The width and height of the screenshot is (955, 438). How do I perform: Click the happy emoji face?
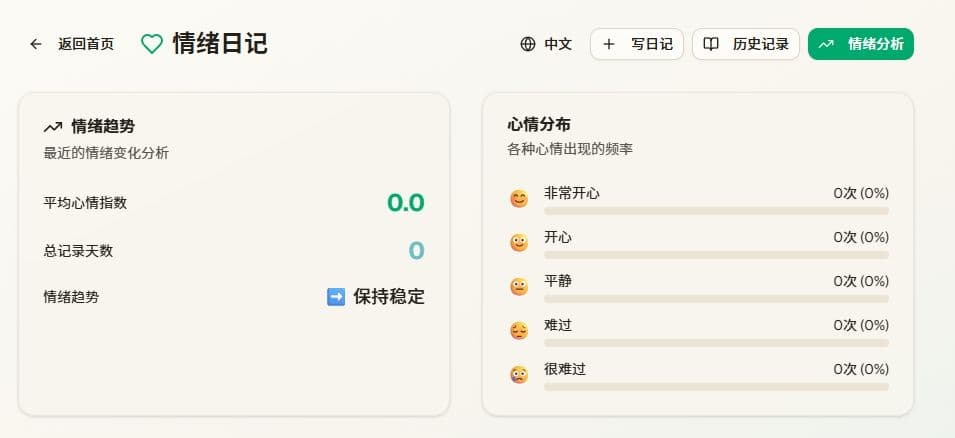tap(518, 243)
